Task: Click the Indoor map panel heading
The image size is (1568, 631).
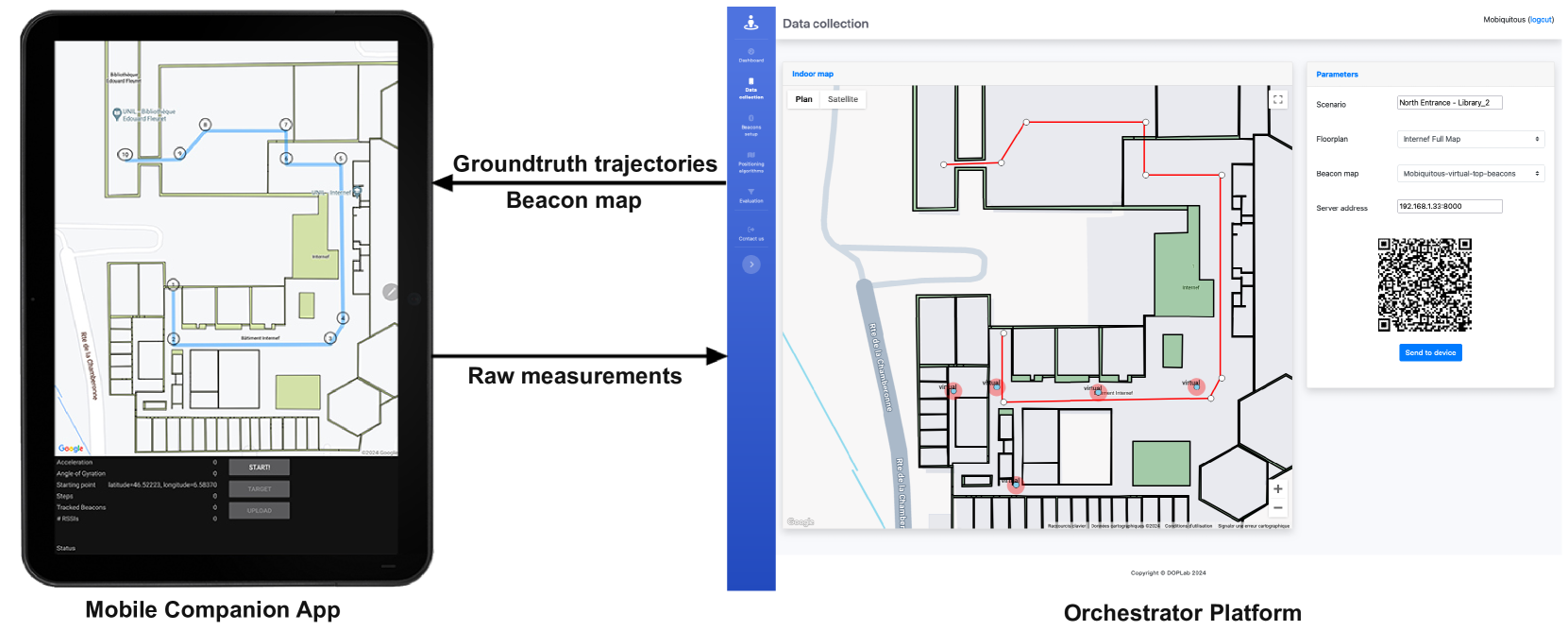Action: pyautogui.click(x=813, y=74)
